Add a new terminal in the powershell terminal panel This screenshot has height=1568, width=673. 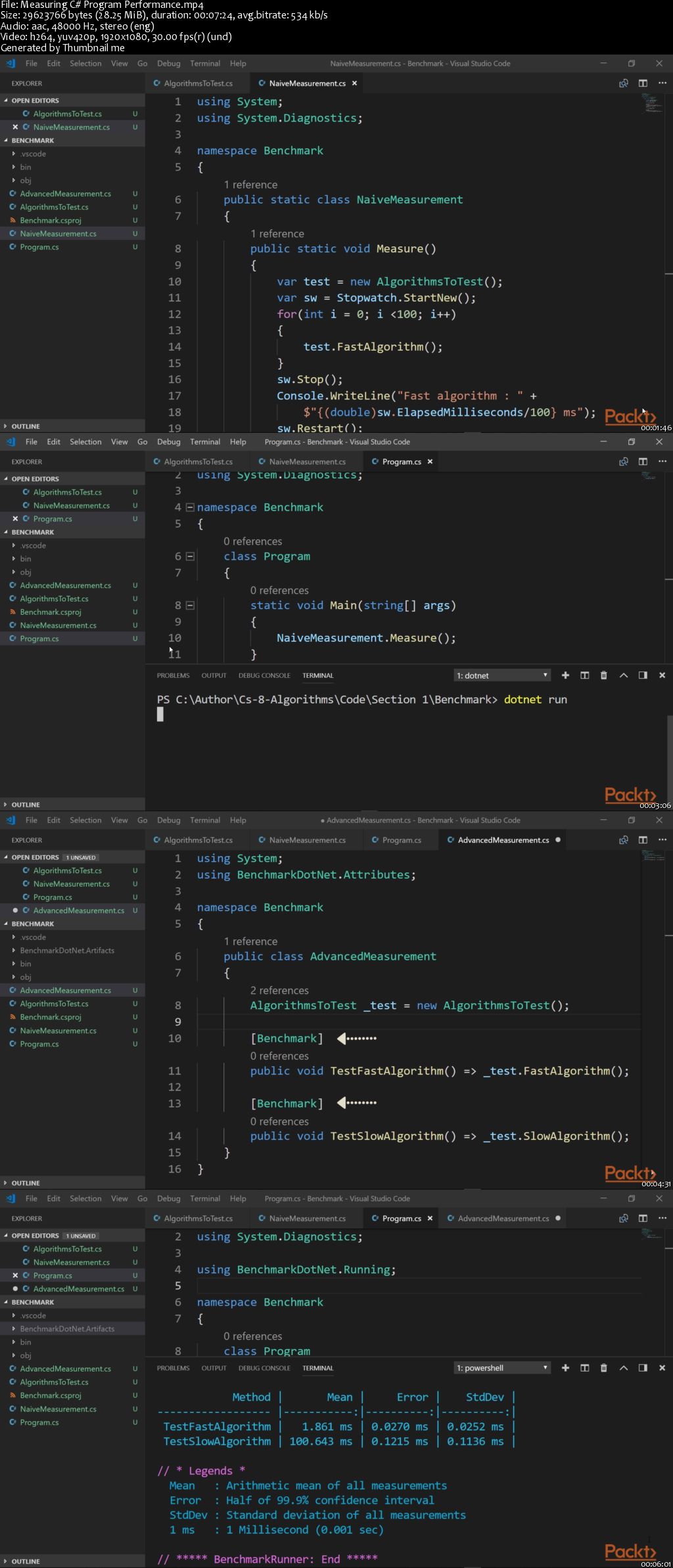click(565, 1368)
